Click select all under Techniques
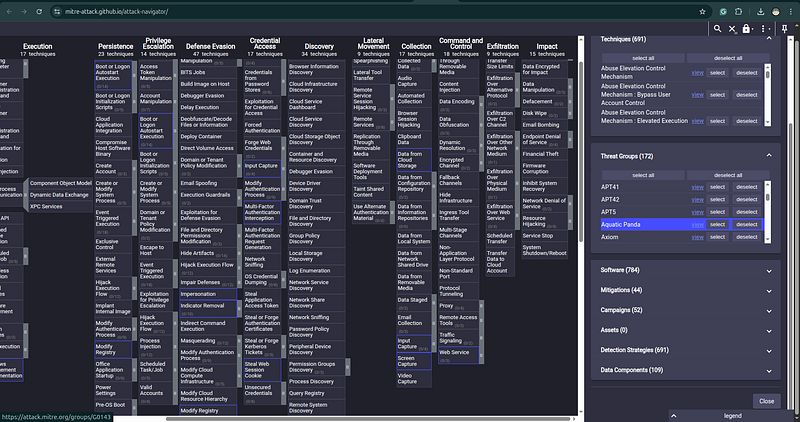The image size is (800, 422). click(643, 58)
